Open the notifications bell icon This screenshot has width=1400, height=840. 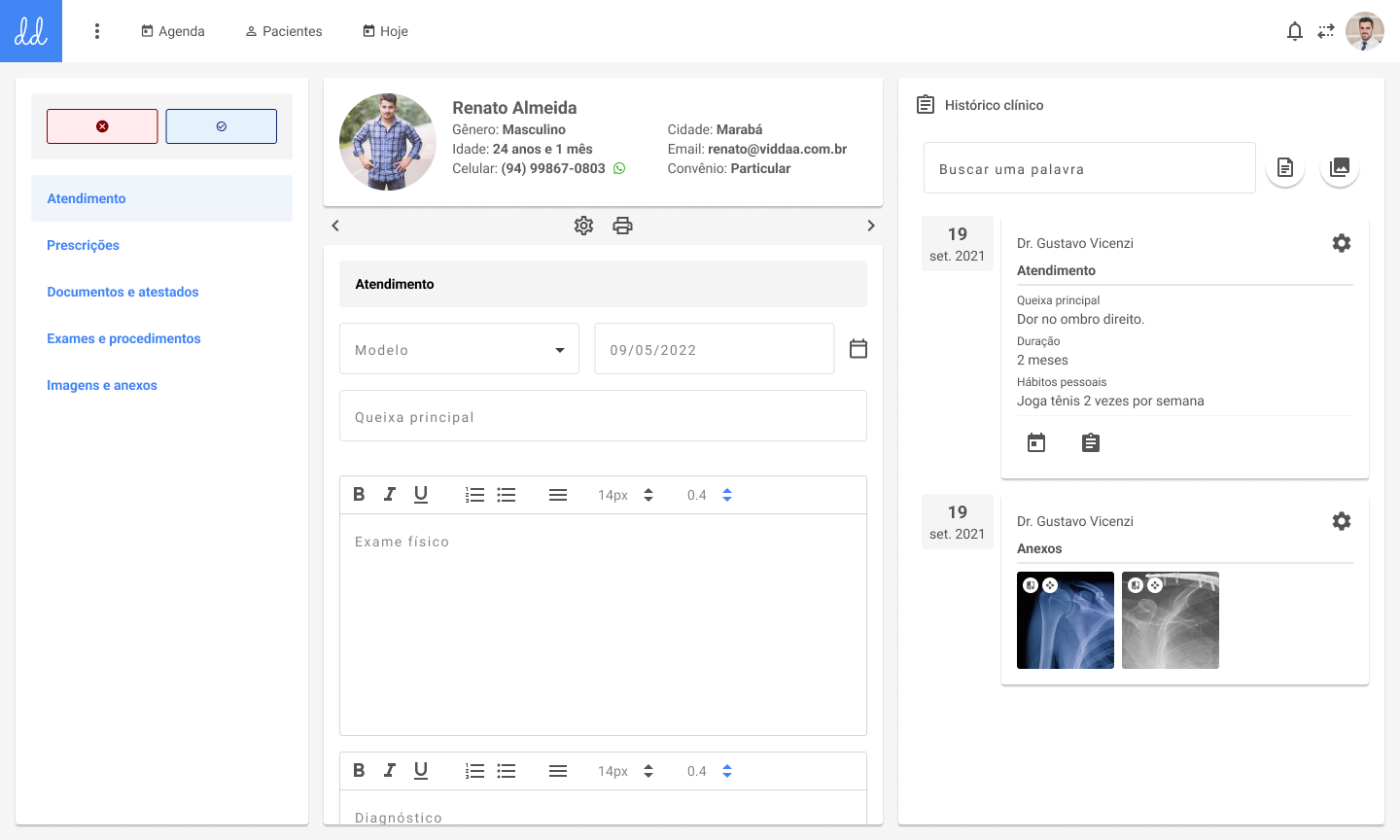point(1294,31)
